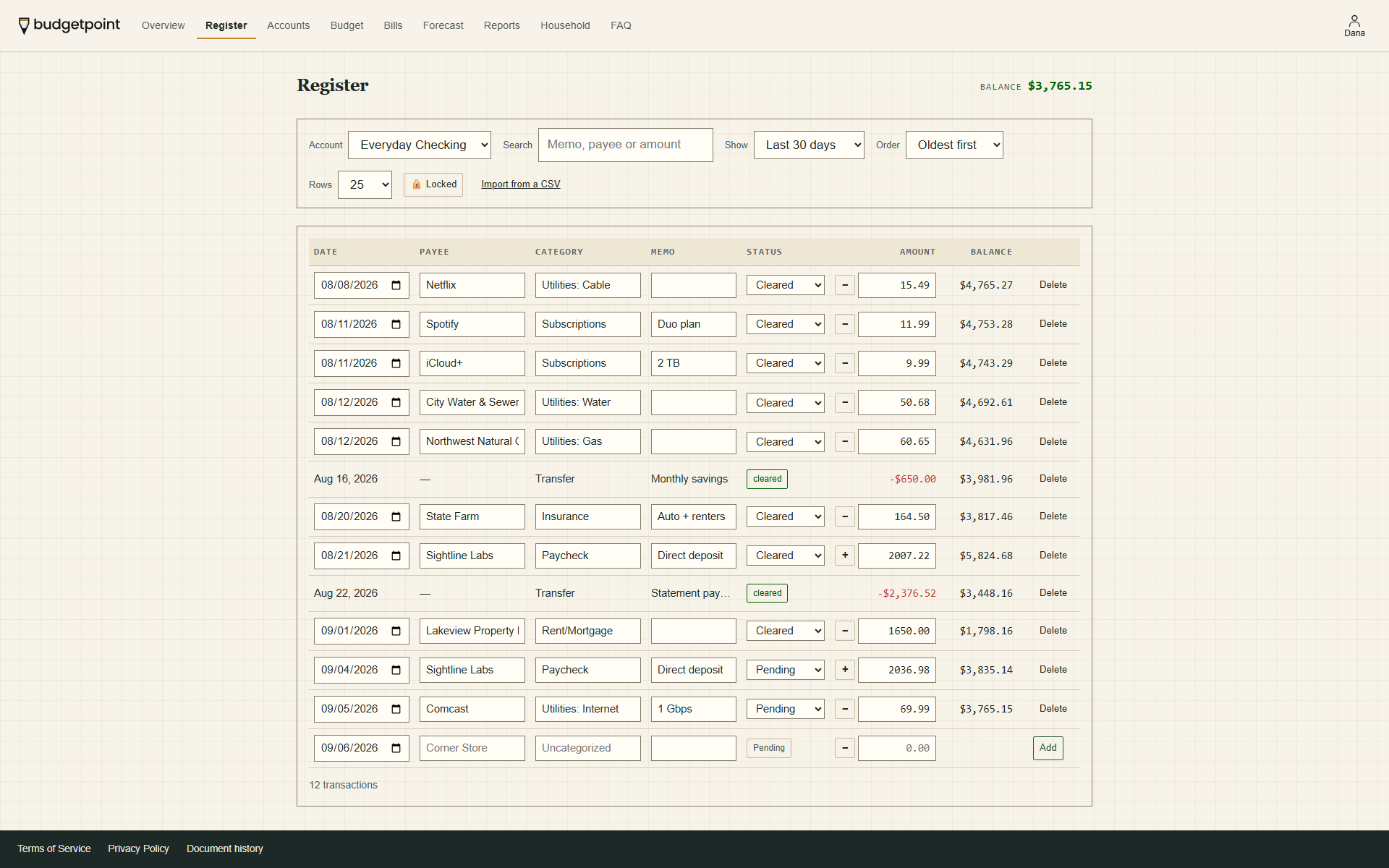The image size is (1389, 868).
Task: Open the Account dropdown Everyday Checking
Action: tap(420, 145)
